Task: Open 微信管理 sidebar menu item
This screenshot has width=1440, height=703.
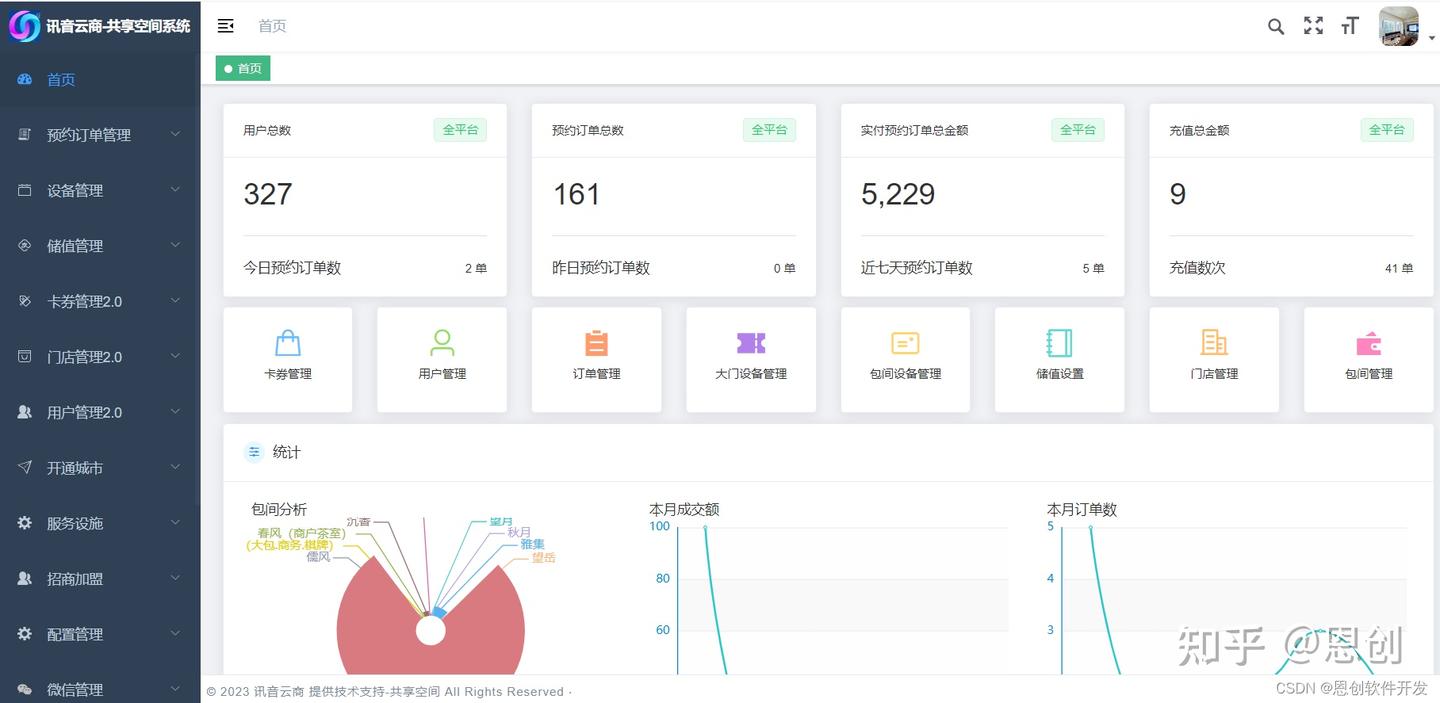Action: coord(100,689)
